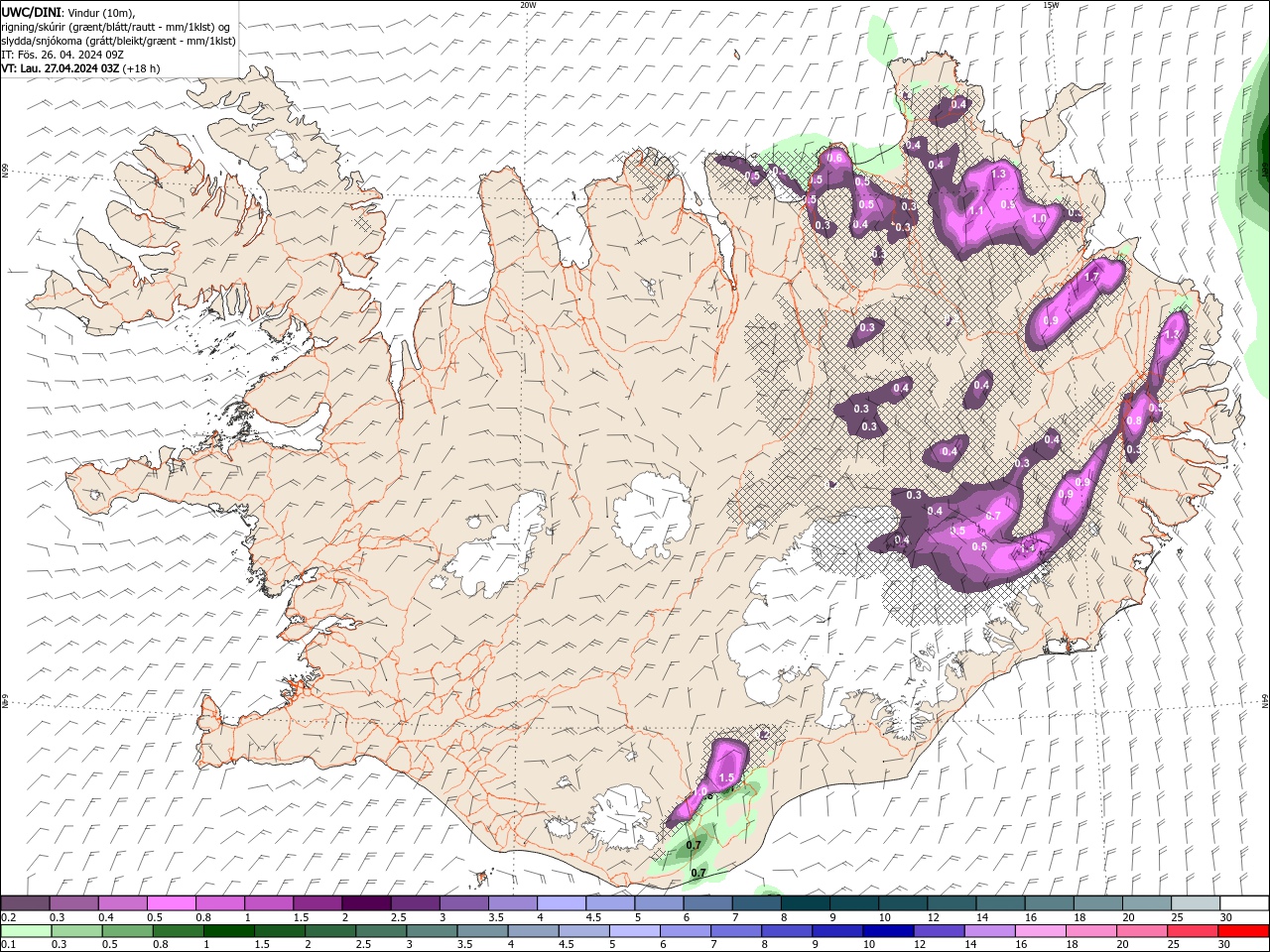Click the 'IT: Fös. 26. 04. 2024 09Z' line

[62, 55]
